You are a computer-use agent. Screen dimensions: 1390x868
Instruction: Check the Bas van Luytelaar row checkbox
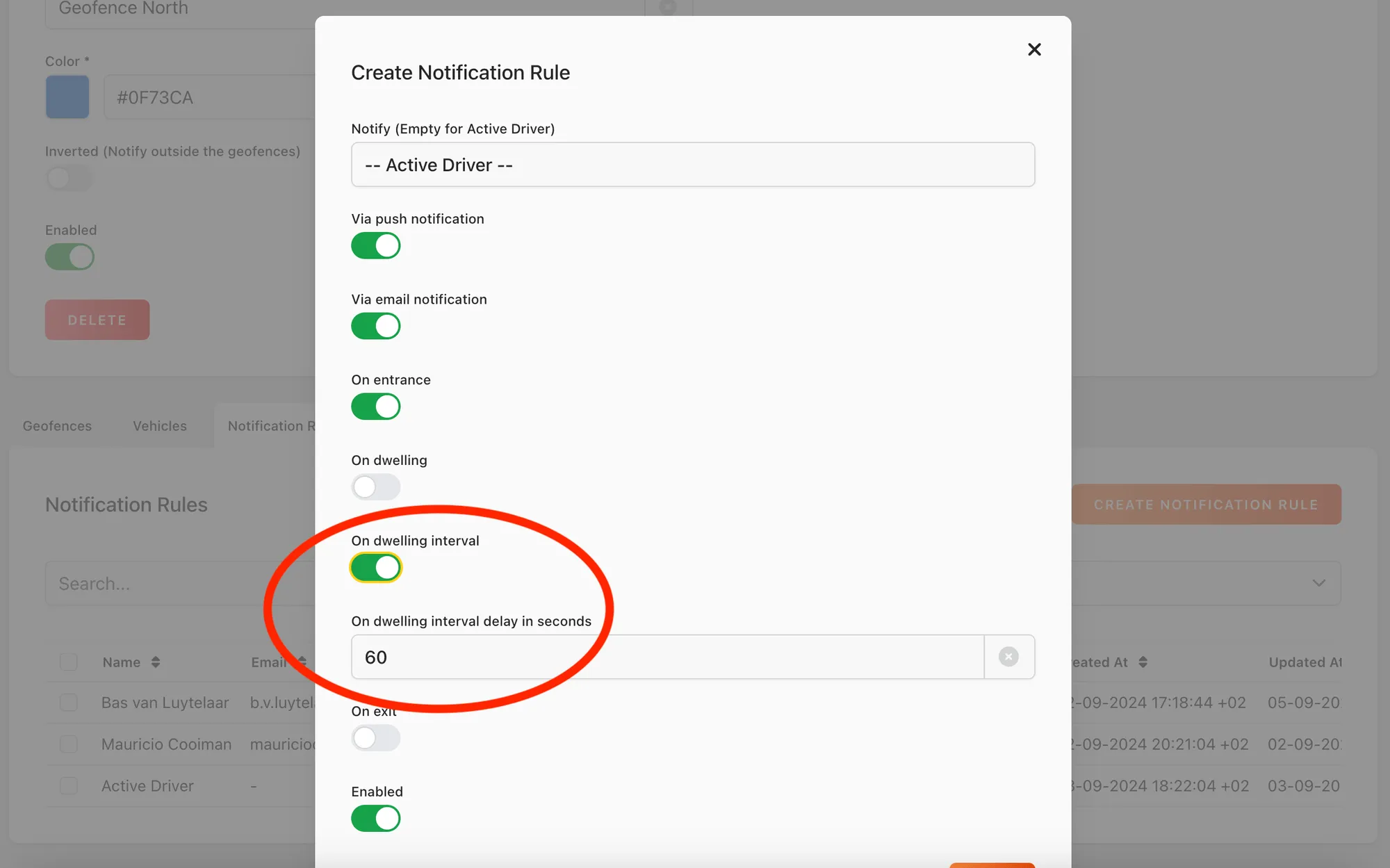point(68,703)
